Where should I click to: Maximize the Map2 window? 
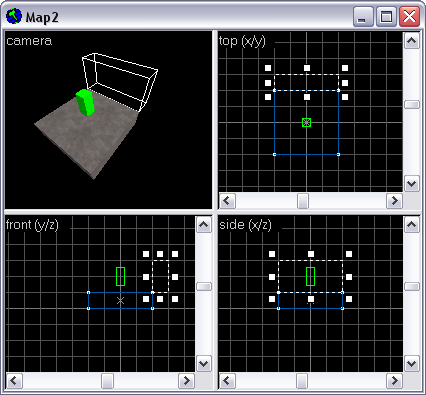386,16
